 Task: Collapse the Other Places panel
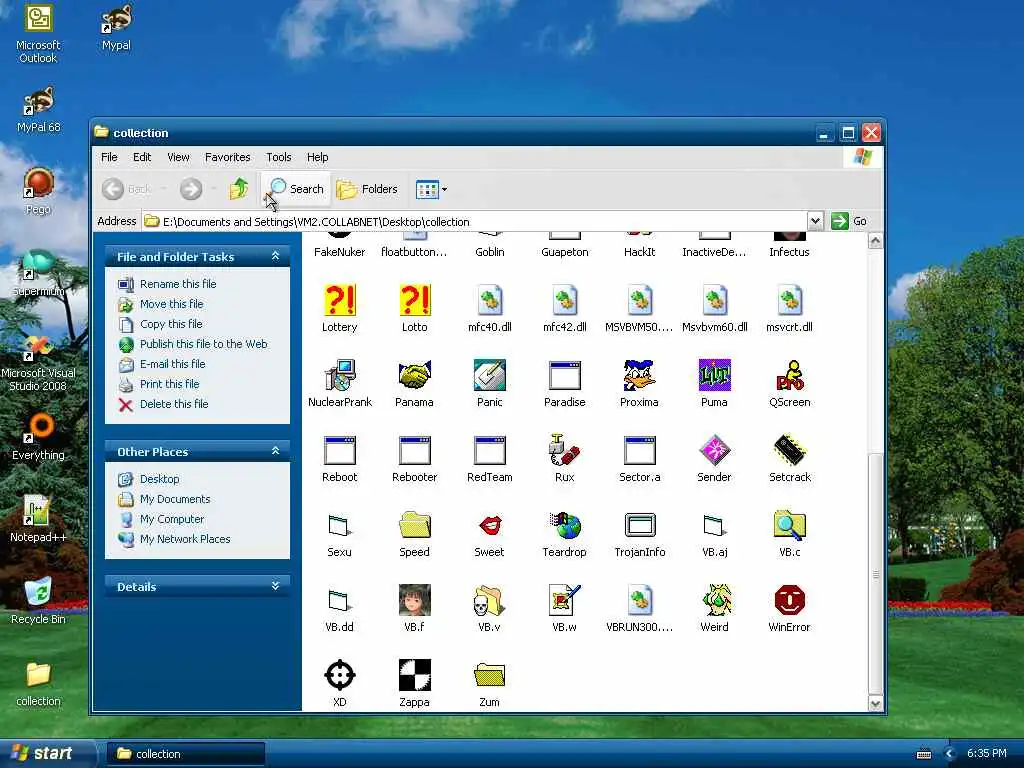pos(276,451)
